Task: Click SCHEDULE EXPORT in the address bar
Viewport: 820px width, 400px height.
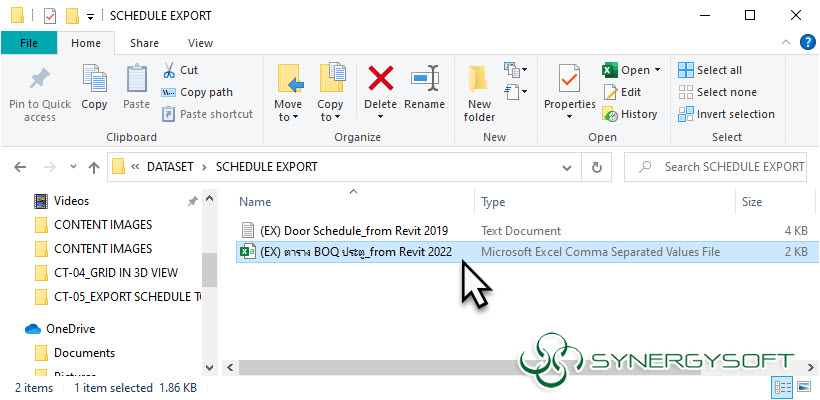Action: tap(267, 167)
